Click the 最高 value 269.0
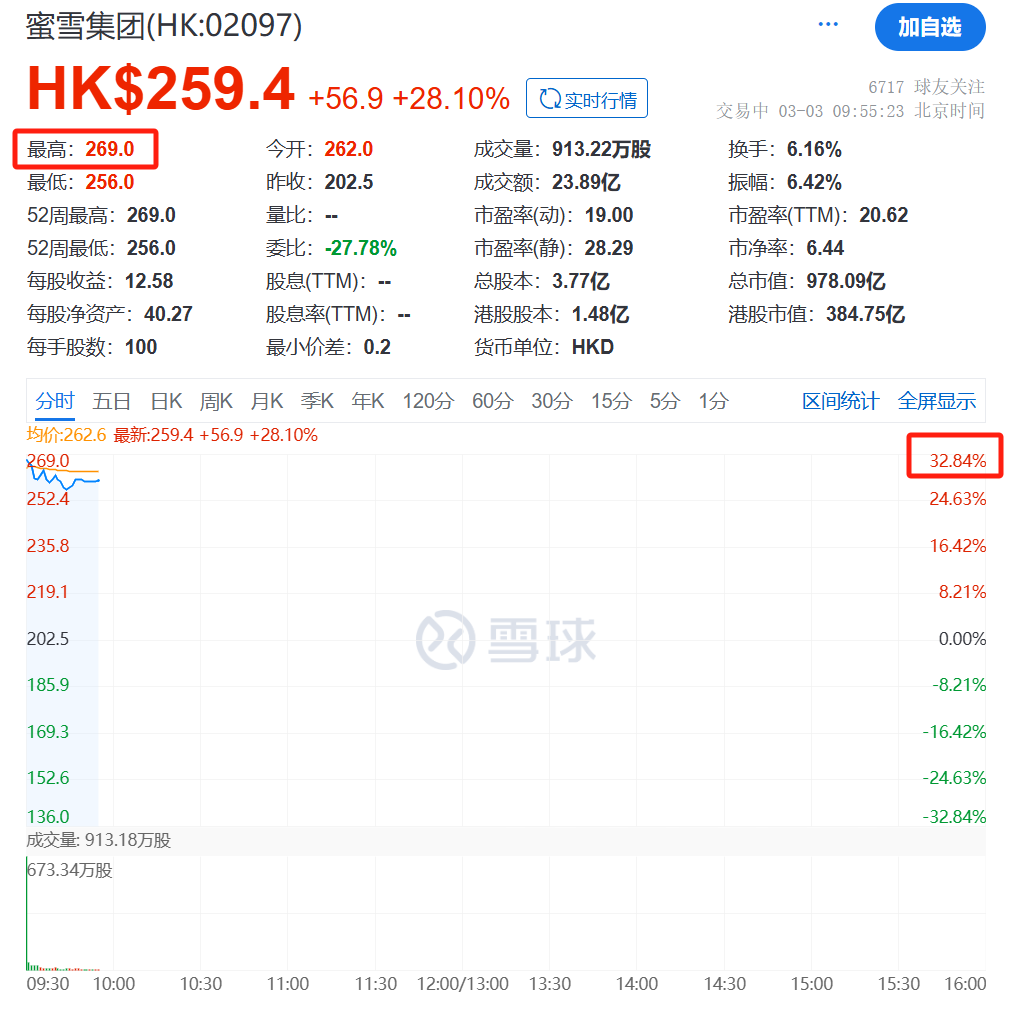The width and height of the screenshot is (1011, 1014). click(109, 149)
